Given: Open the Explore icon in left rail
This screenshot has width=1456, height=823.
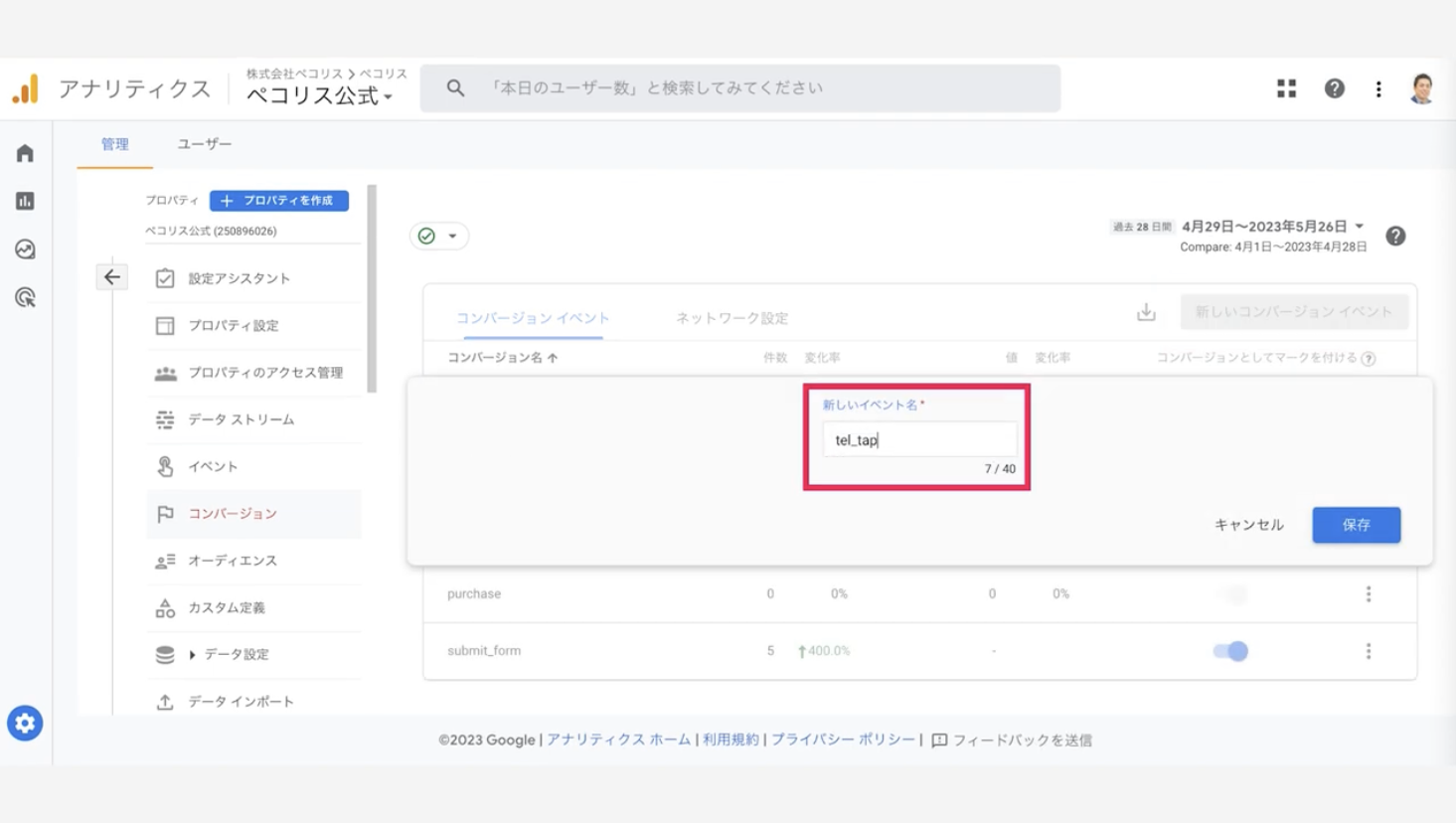Looking at the screenshot, I should [25, 249].
